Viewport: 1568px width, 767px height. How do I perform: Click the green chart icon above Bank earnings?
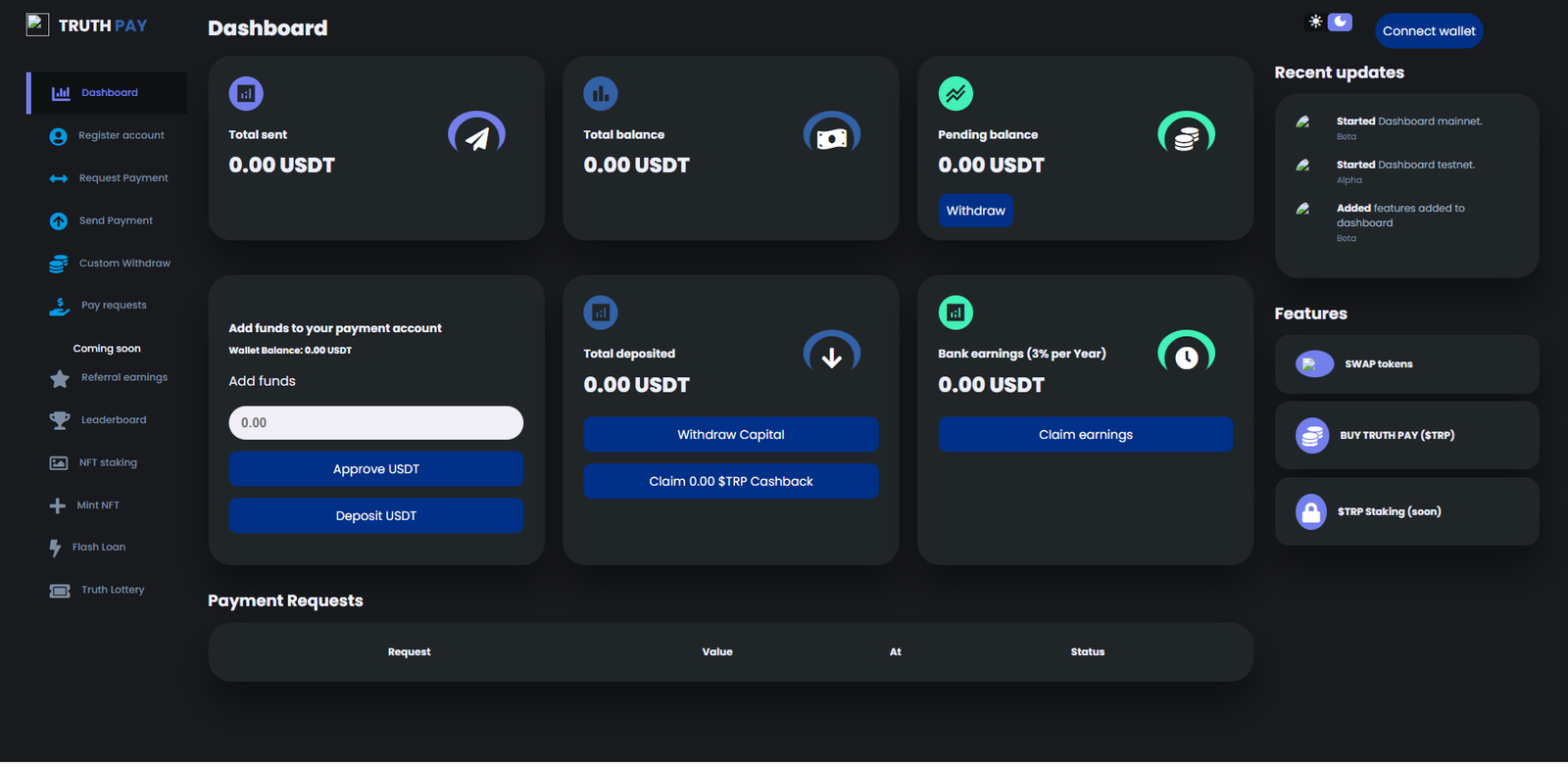click(x=955, y=313)
